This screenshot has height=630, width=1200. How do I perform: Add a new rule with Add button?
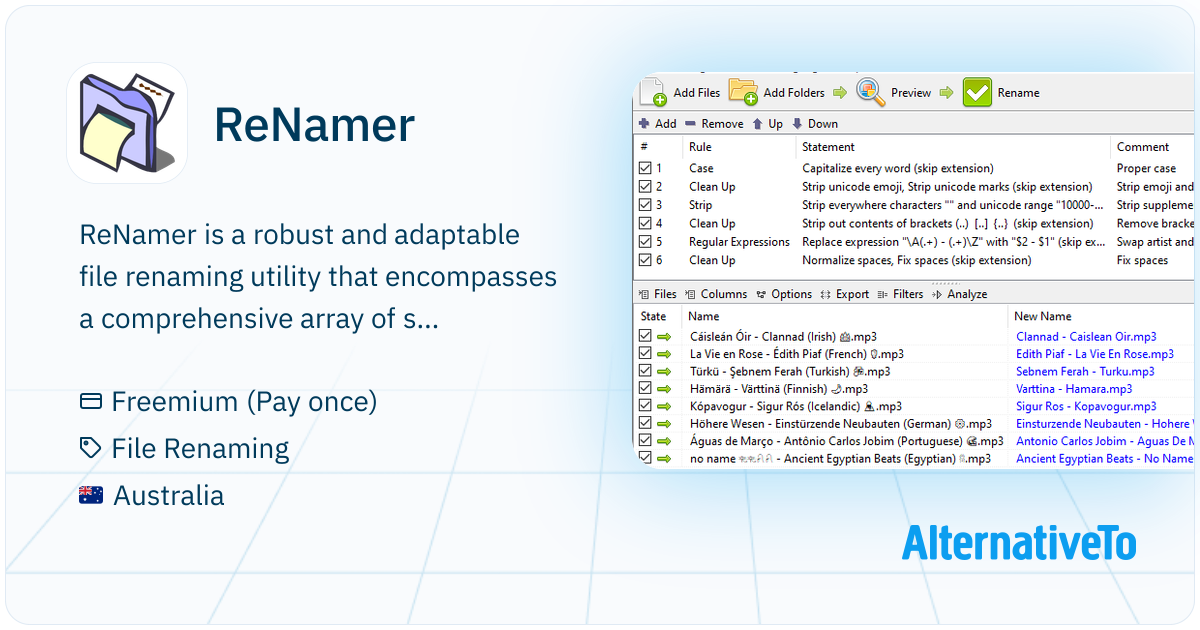(x=657, y=124)
